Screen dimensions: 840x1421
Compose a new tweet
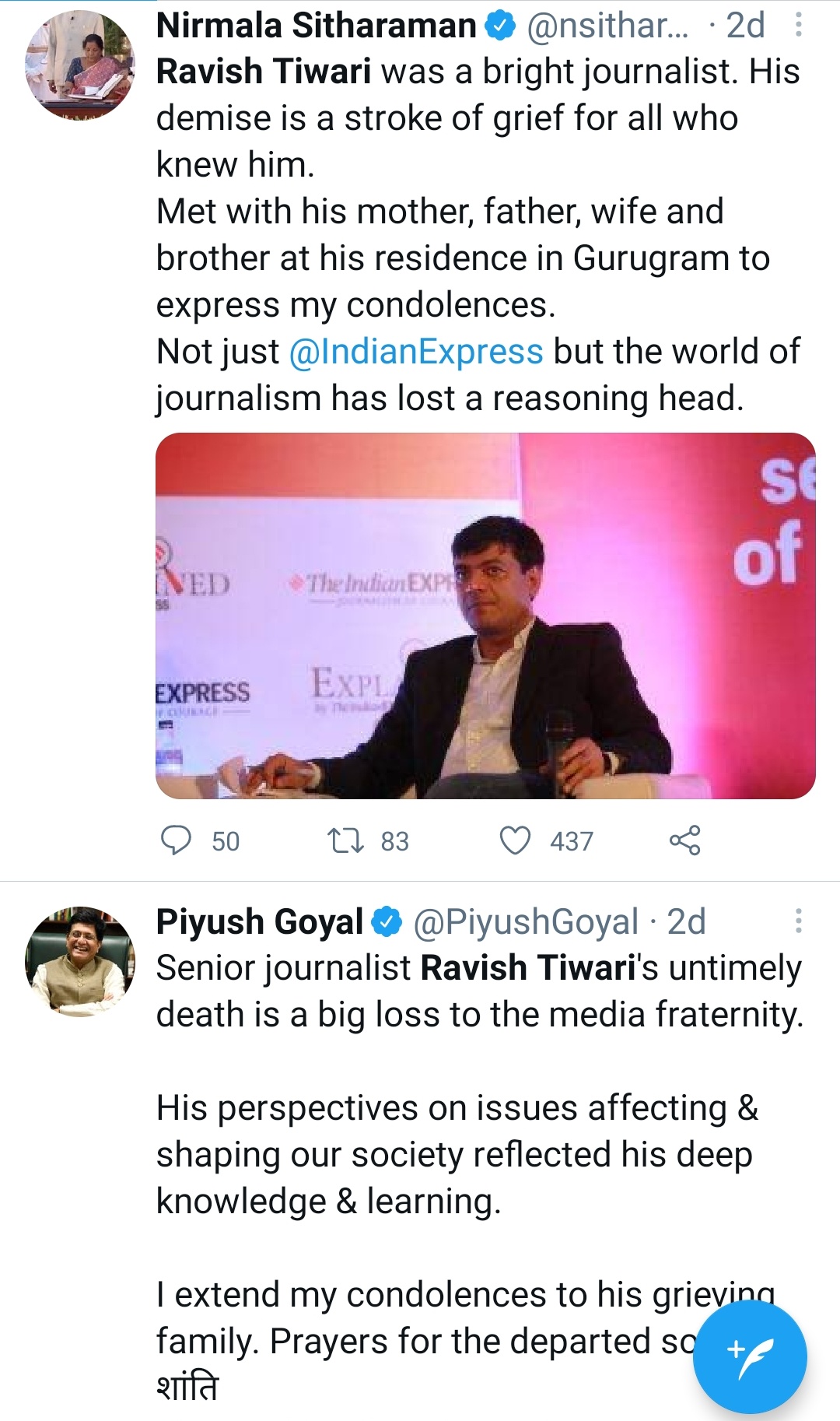tap(750, 1356)
